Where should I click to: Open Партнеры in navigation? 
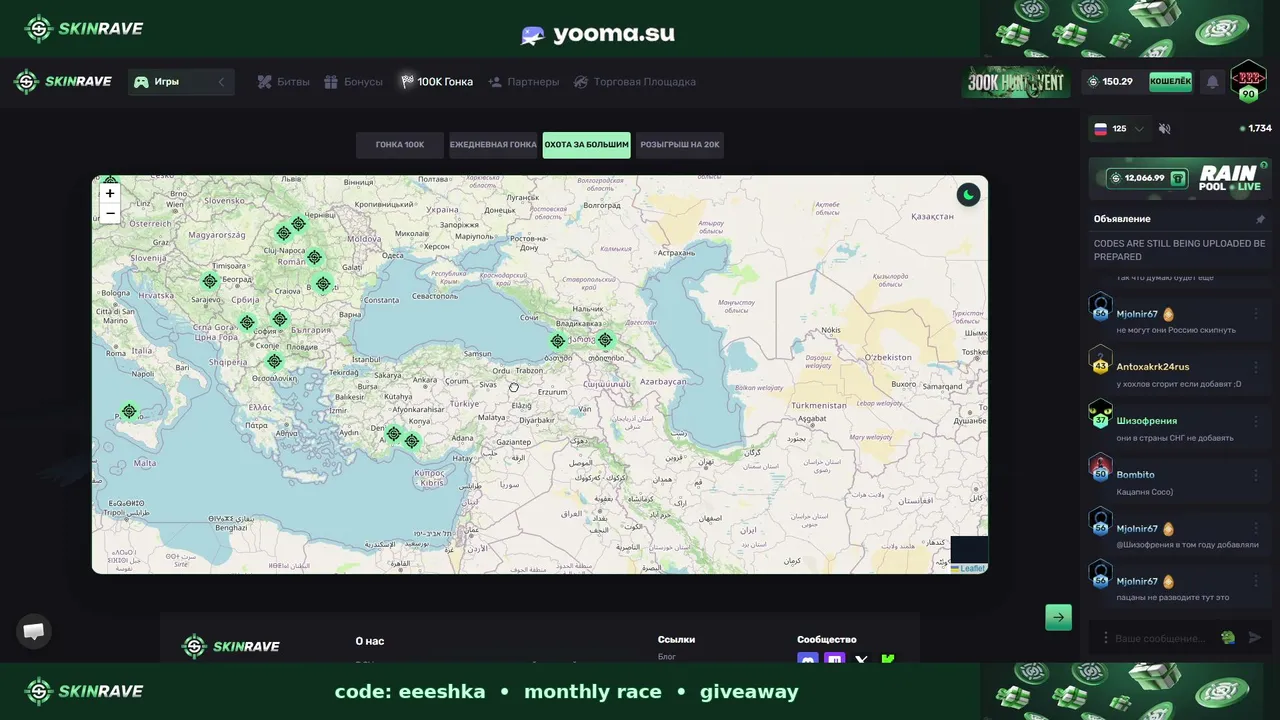point(523,82)
